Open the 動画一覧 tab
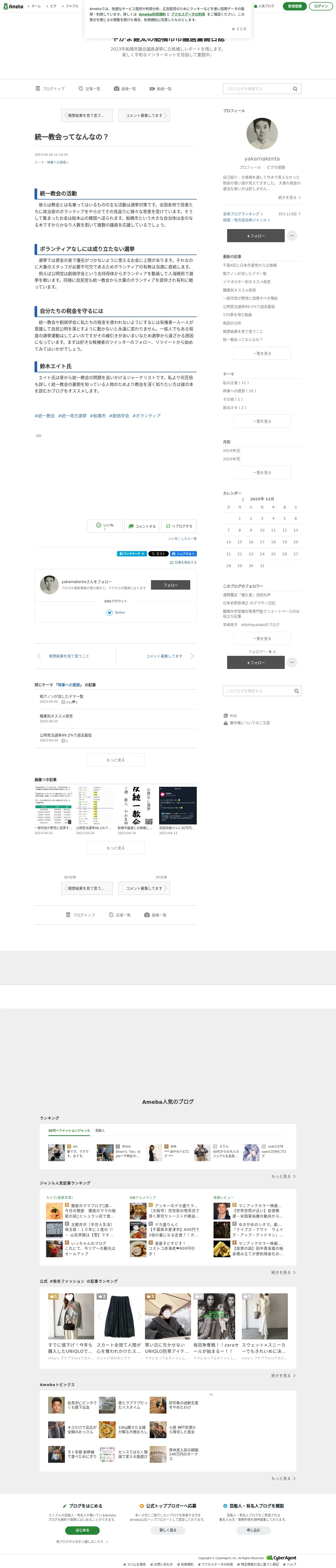 click(x=161, y=89)
